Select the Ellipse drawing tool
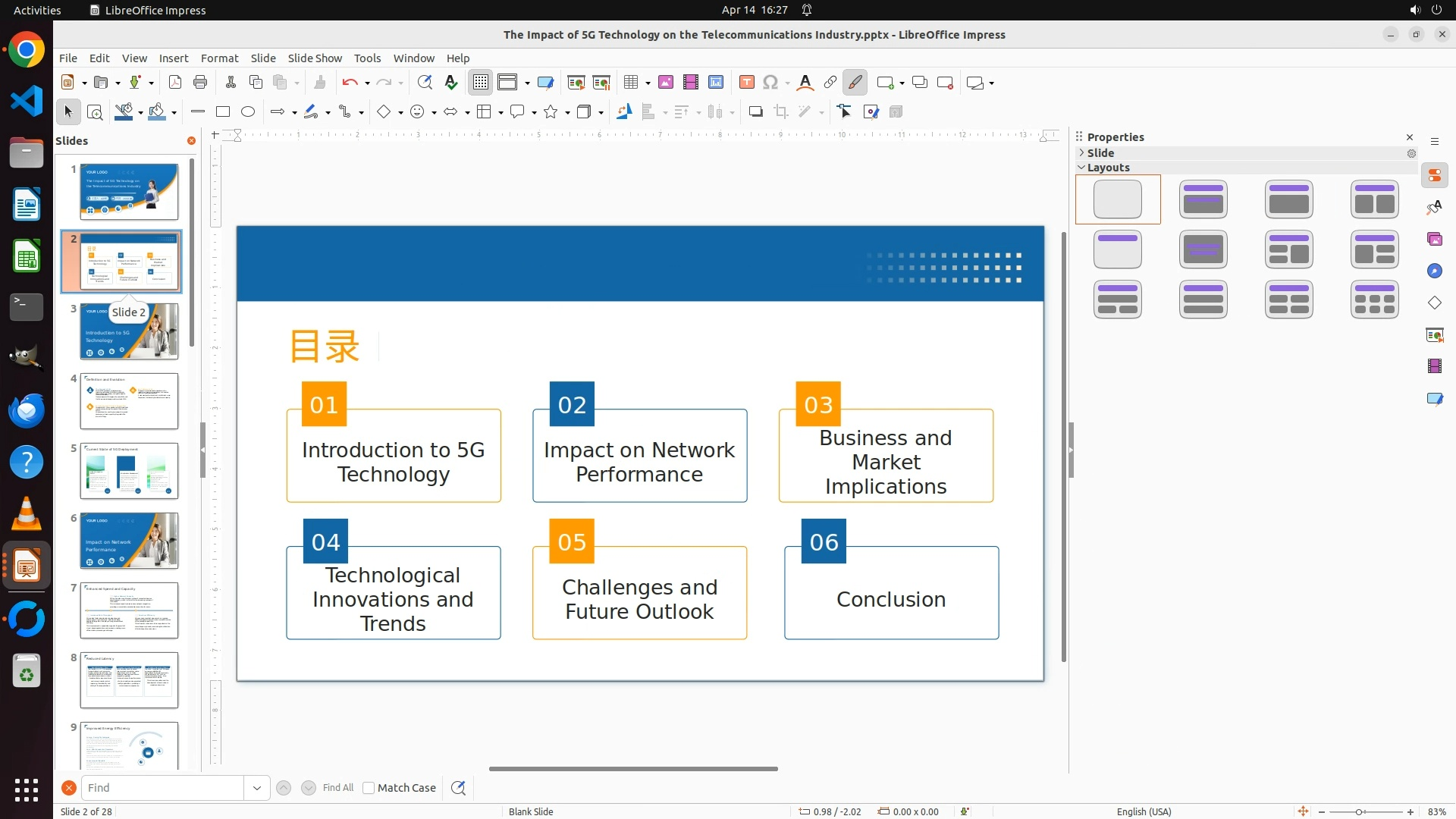This screenshot has height=819, width=1456. tap(248, 112)
